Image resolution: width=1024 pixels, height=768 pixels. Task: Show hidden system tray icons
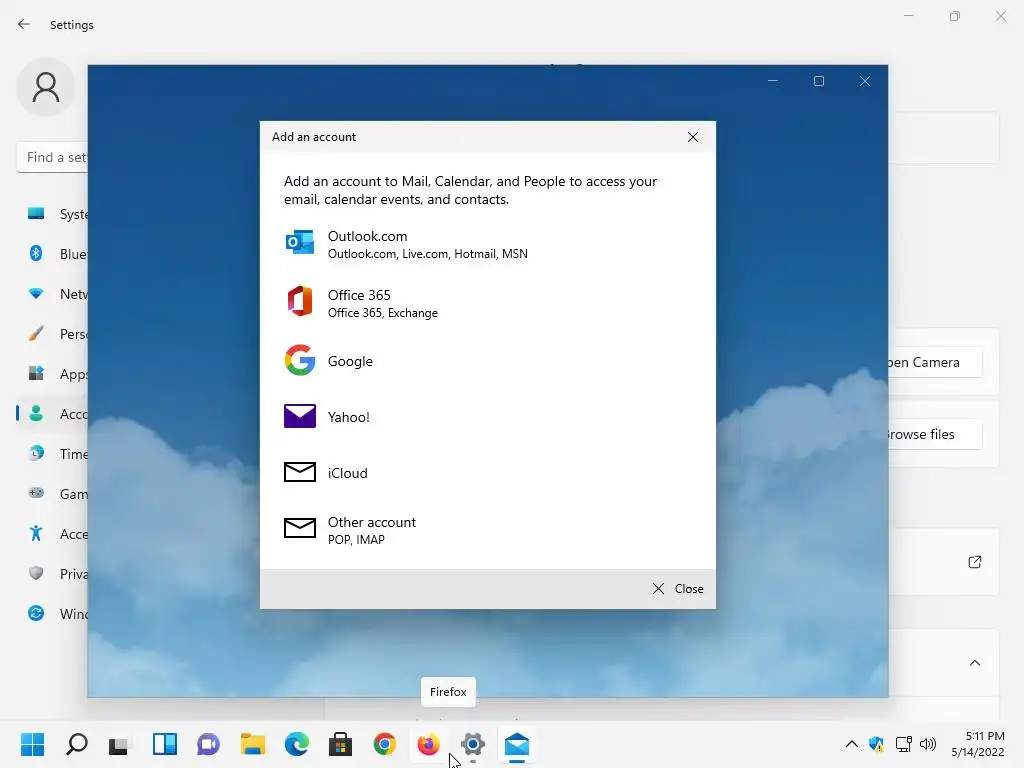point(852,744)
